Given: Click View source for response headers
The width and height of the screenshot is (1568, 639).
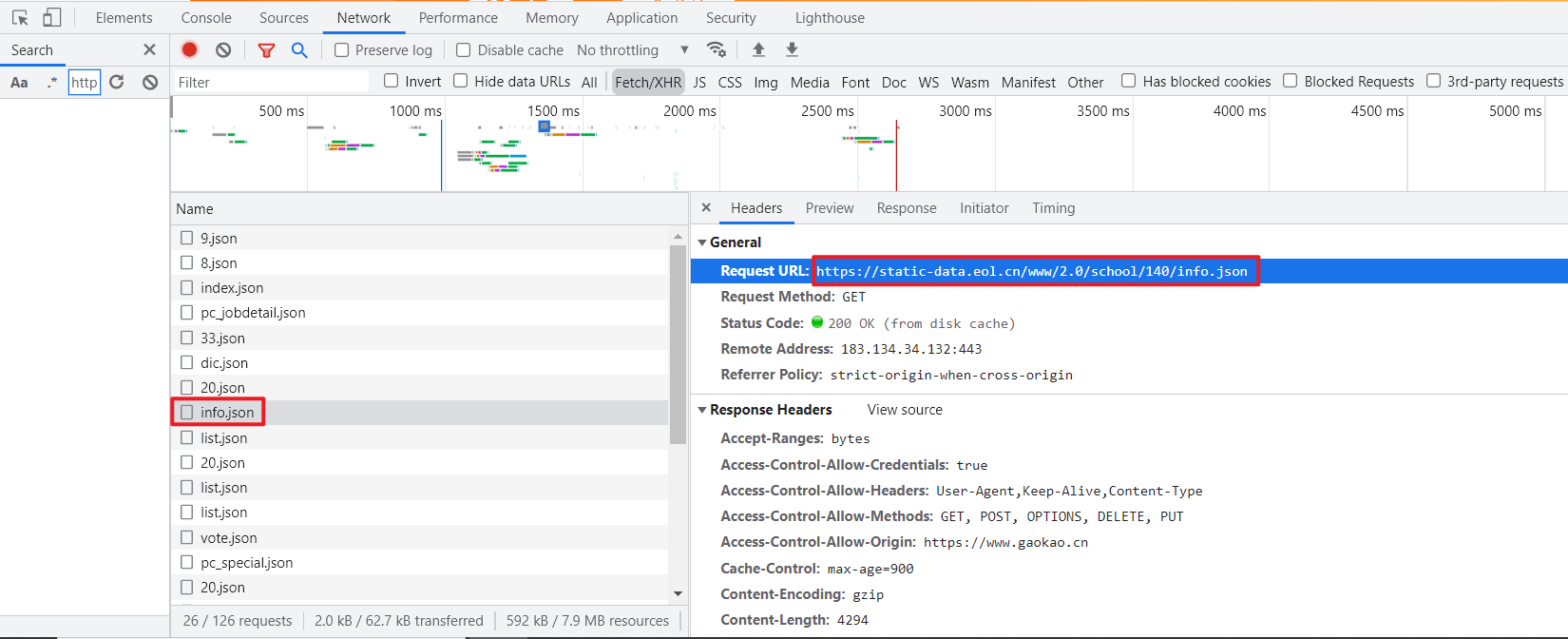Looking at the screenshot, I should click(905, 410).
